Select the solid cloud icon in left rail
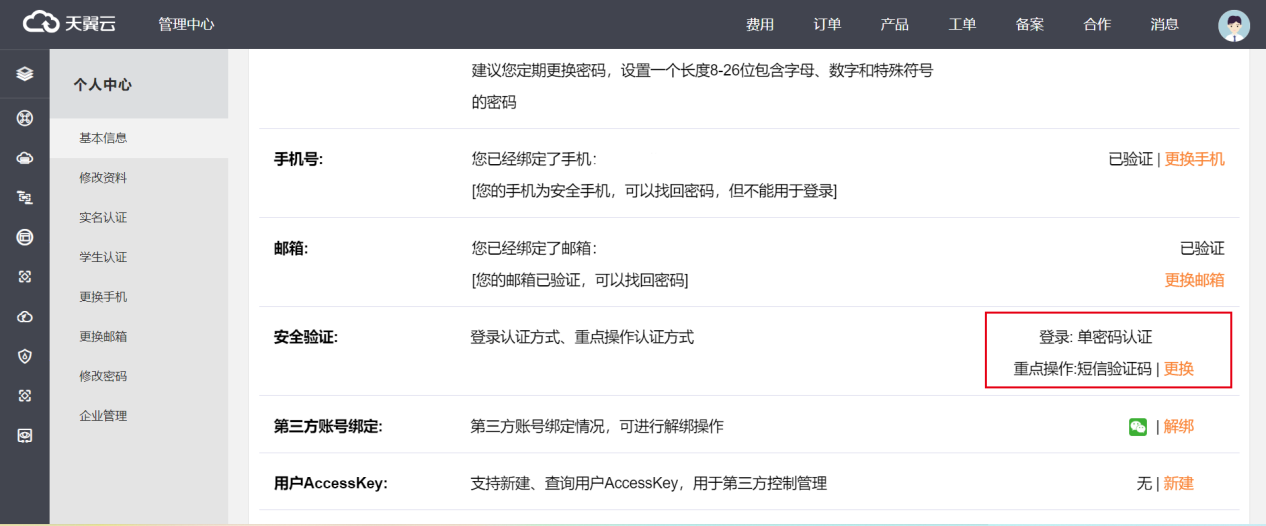Image resolution: width=1266 pixels, height=526 pixels. coord(25,158)
